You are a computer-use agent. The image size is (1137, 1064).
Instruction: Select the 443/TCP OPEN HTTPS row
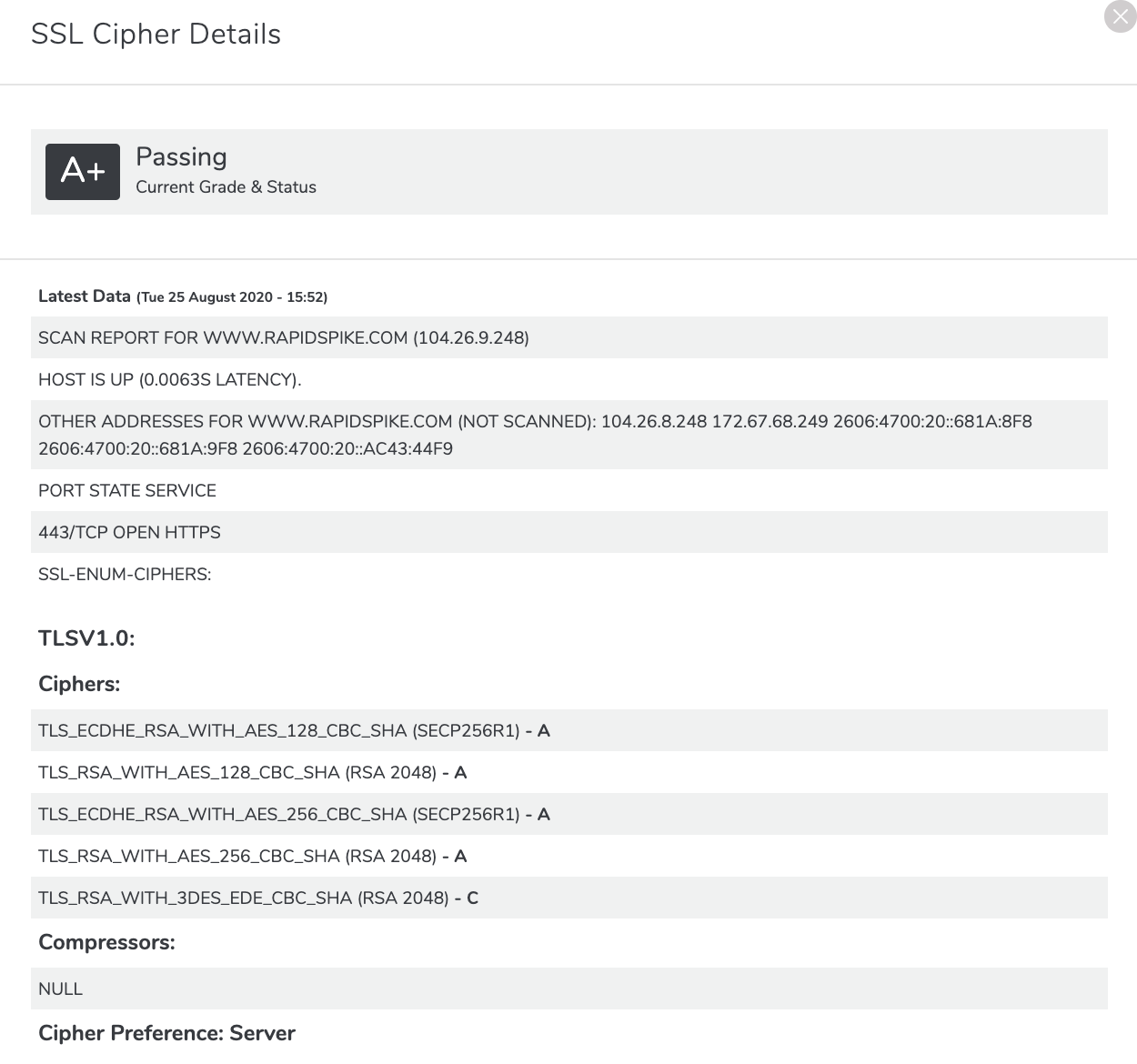click(569, 532)
